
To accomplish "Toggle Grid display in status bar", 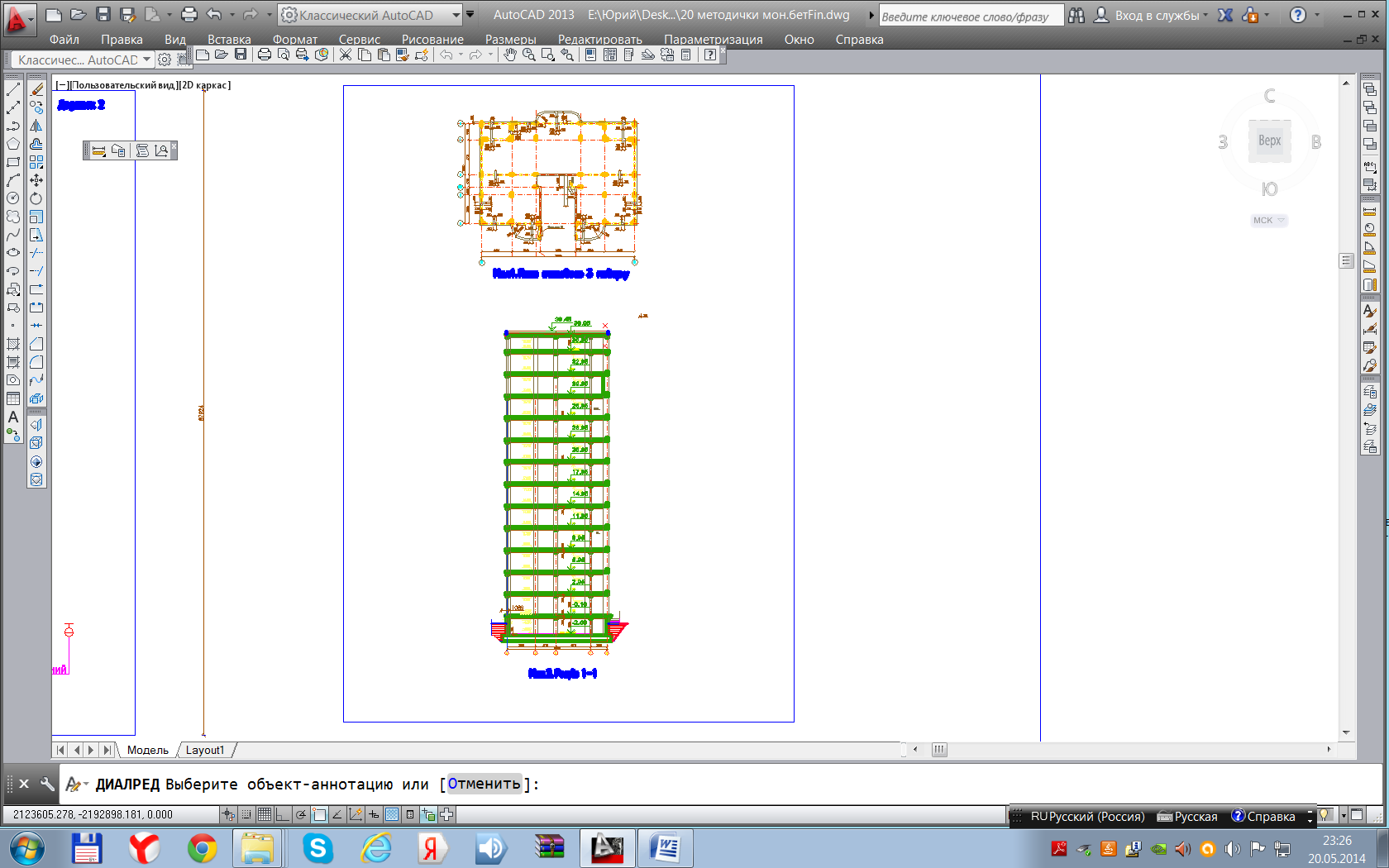I will click(x=264, y=815).
